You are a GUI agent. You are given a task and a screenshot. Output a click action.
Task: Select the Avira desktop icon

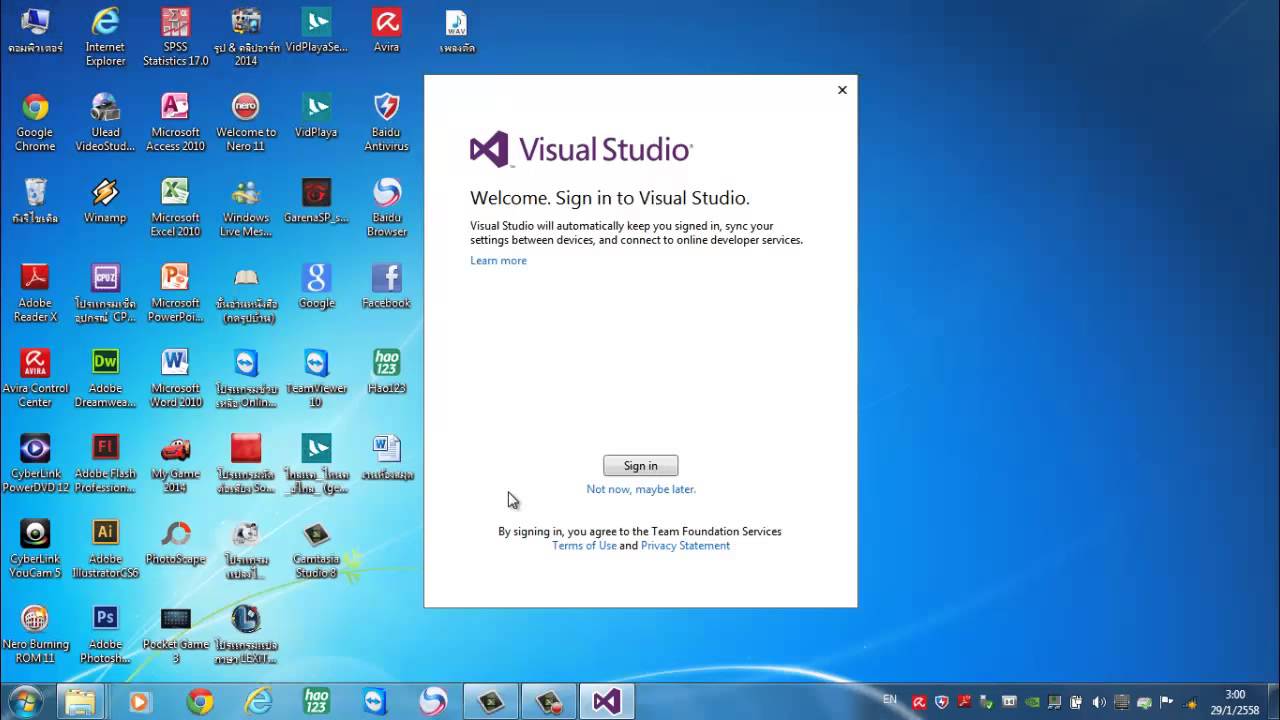pos(386,30)
